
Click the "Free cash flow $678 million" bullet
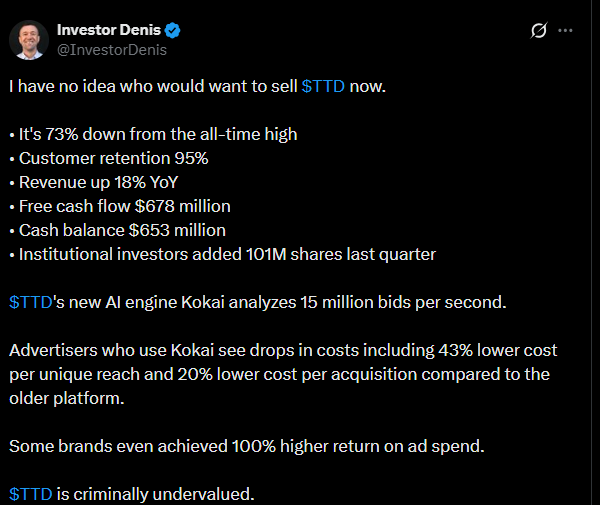(123, 206)
